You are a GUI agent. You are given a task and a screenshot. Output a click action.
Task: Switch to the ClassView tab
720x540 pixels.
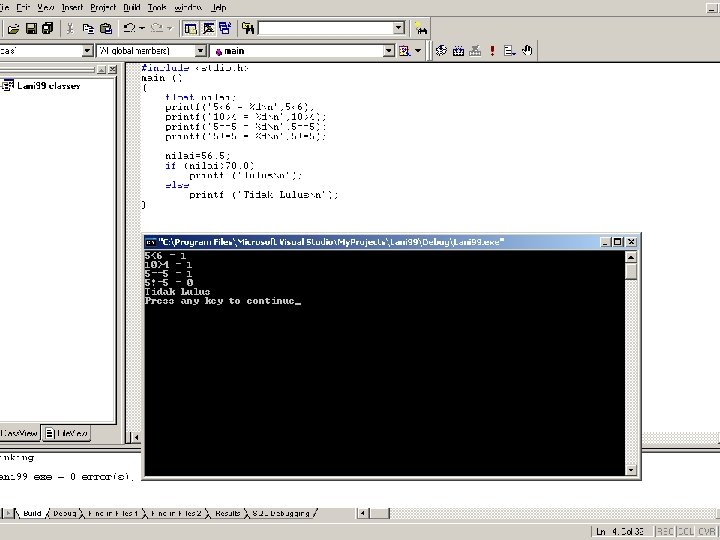[x=18, y=433]
